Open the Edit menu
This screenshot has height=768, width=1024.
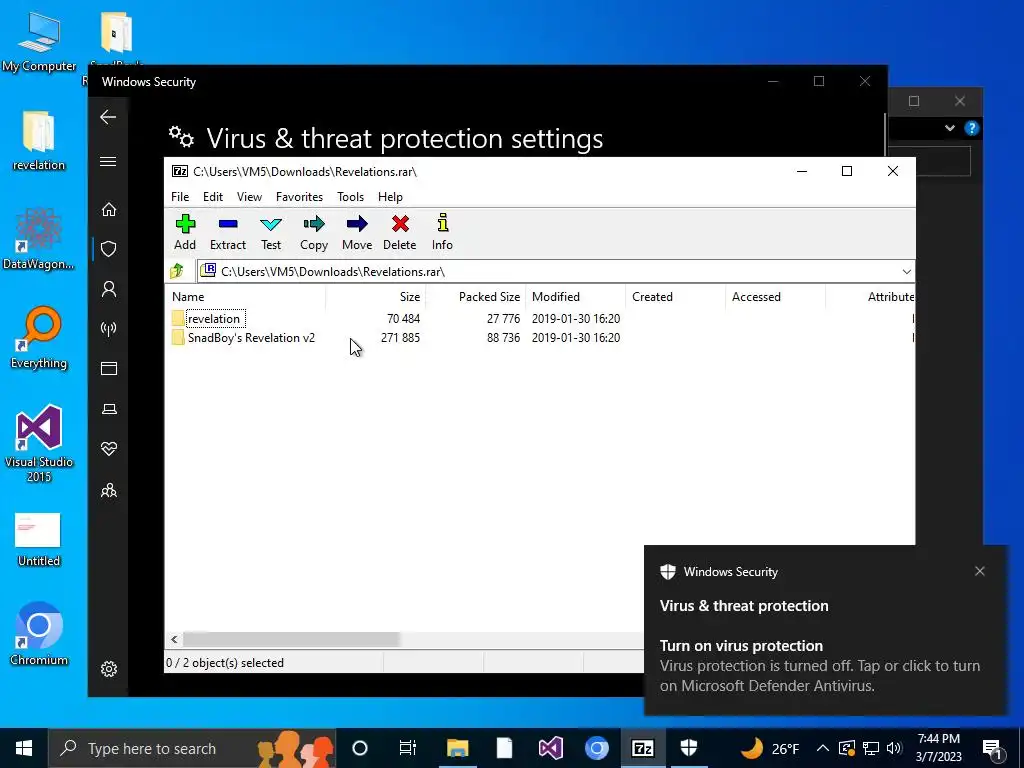click(x=213, y=197)
